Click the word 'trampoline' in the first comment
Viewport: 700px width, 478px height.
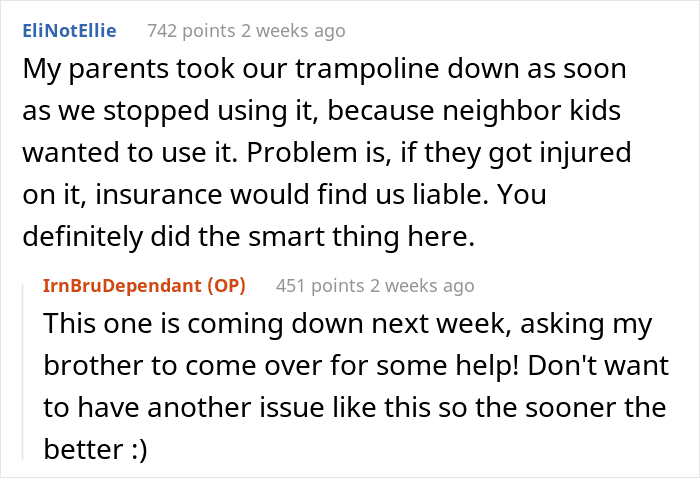coord(367,70)
